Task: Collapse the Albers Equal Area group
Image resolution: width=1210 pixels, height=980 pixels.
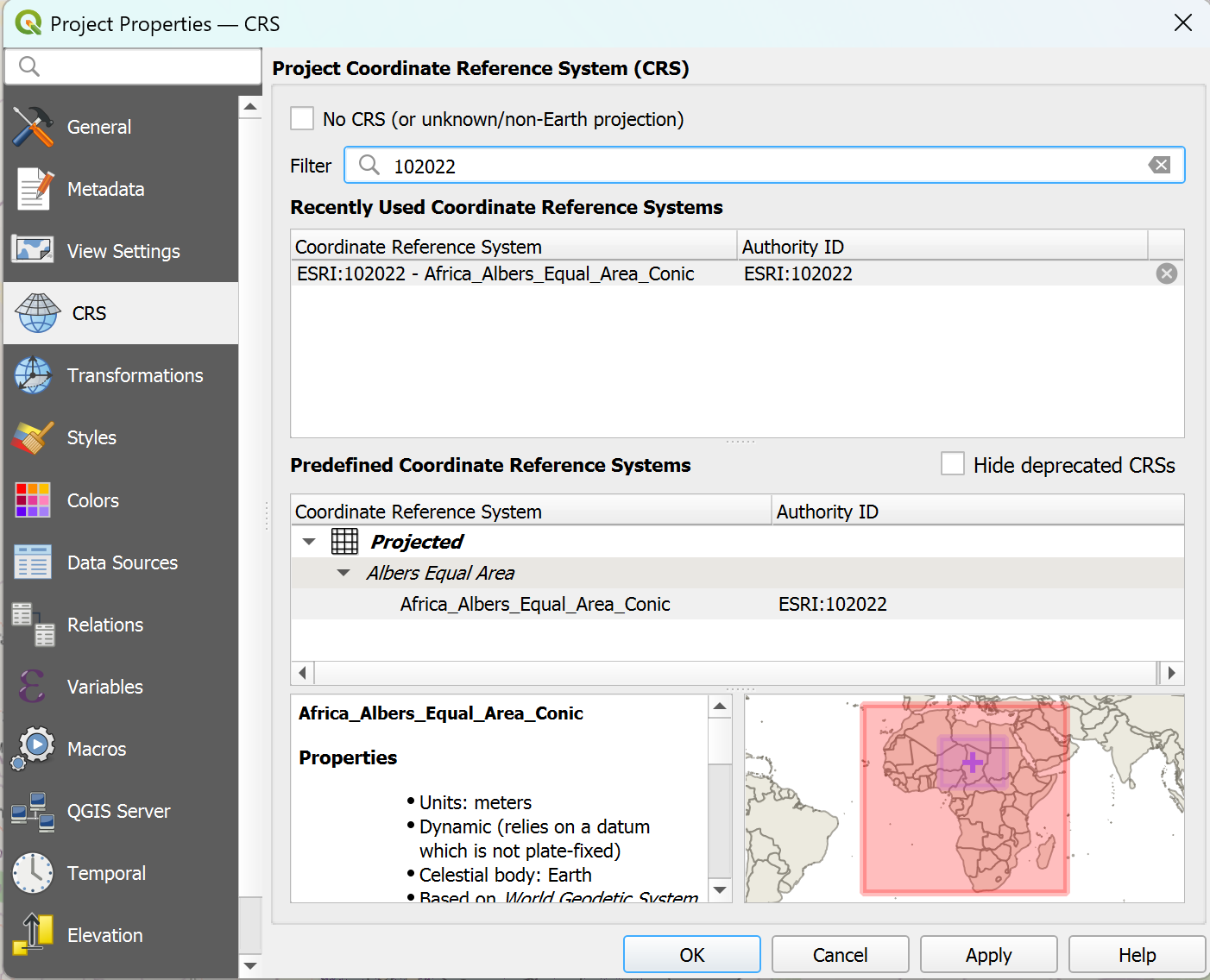Action: click(343, 573)
